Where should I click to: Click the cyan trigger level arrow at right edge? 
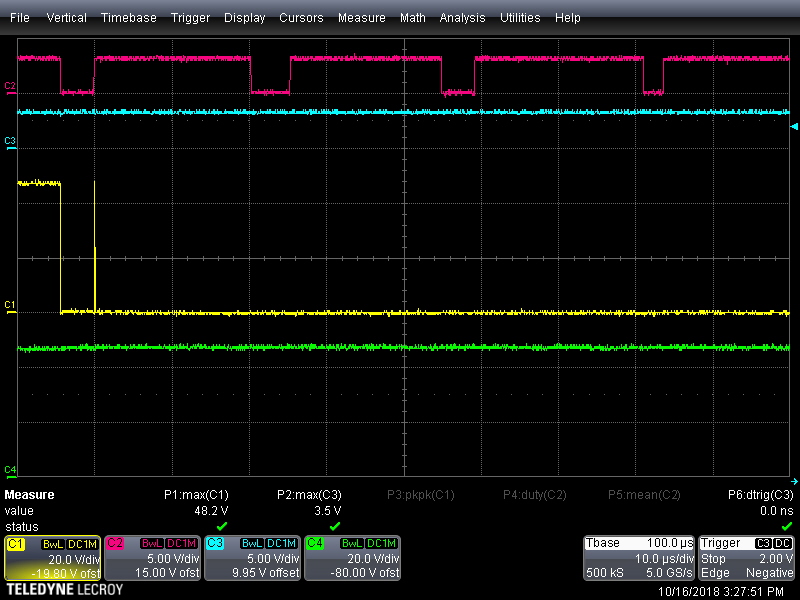794,126
